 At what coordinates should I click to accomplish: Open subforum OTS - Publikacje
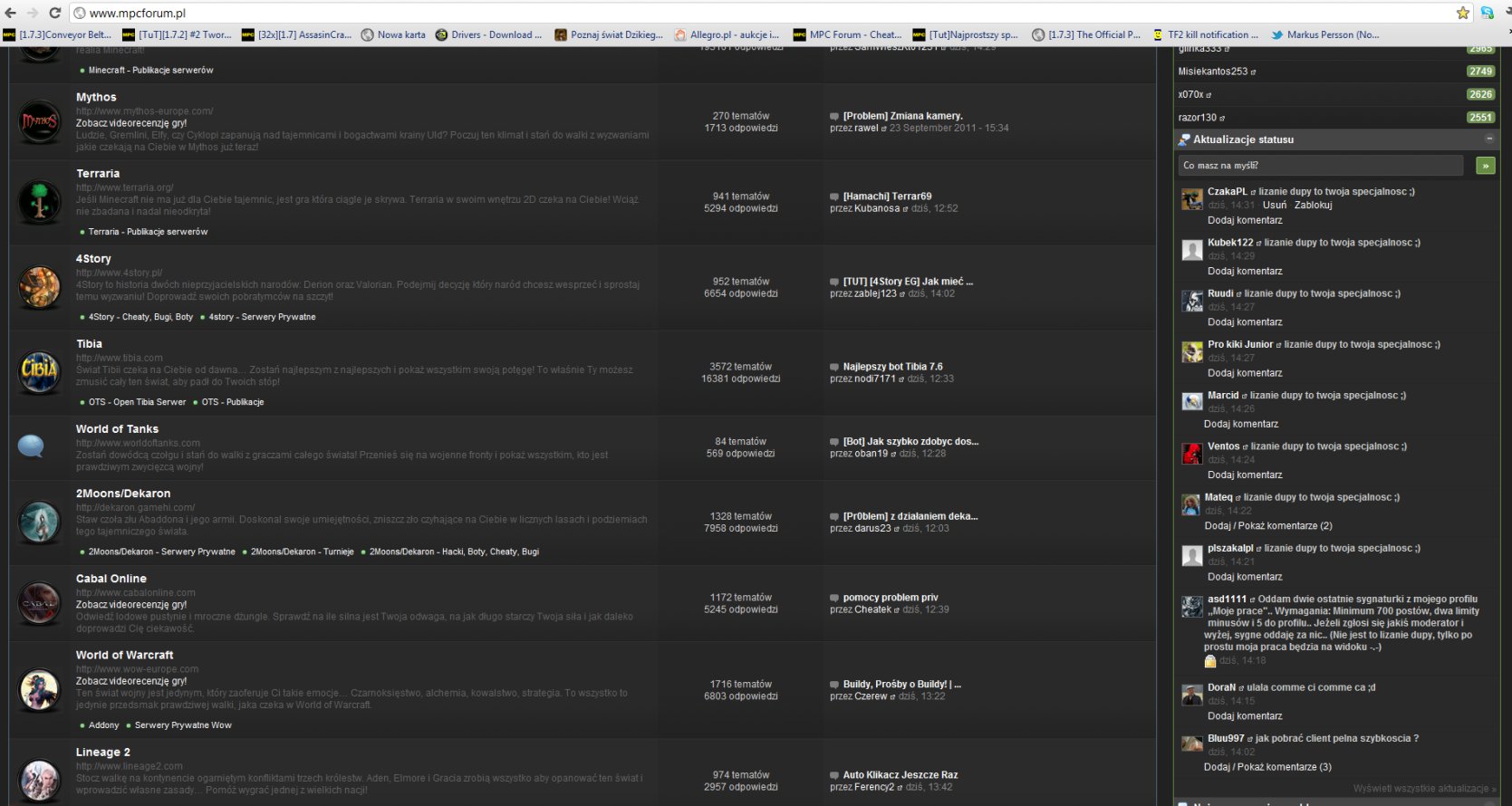(233, 402)
